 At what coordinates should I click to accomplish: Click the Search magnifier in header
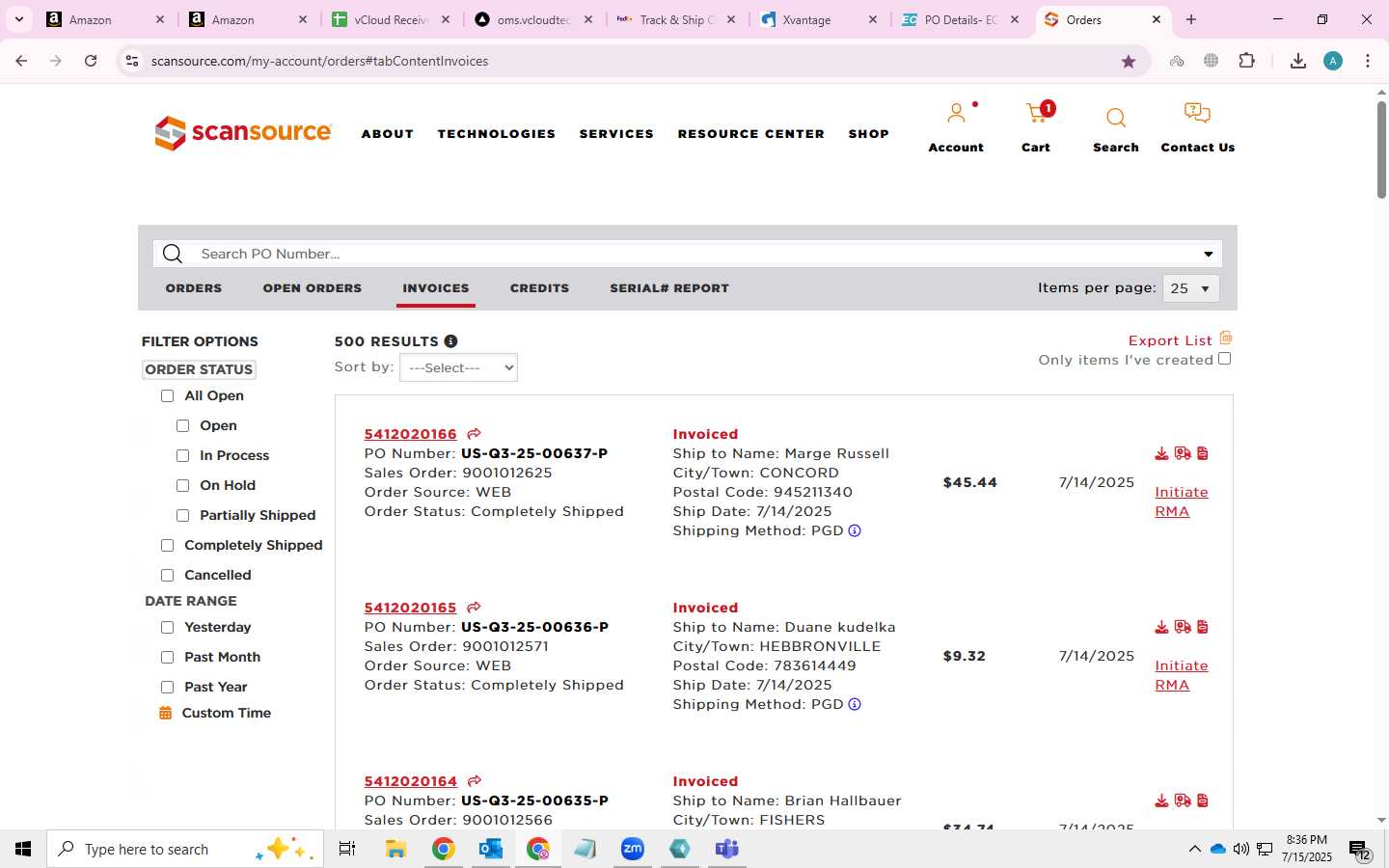[x=1116, y=118]
